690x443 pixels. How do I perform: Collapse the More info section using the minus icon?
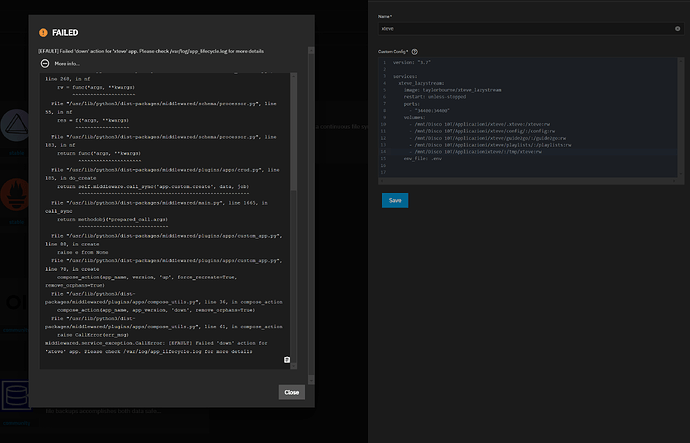click(45, 63)
